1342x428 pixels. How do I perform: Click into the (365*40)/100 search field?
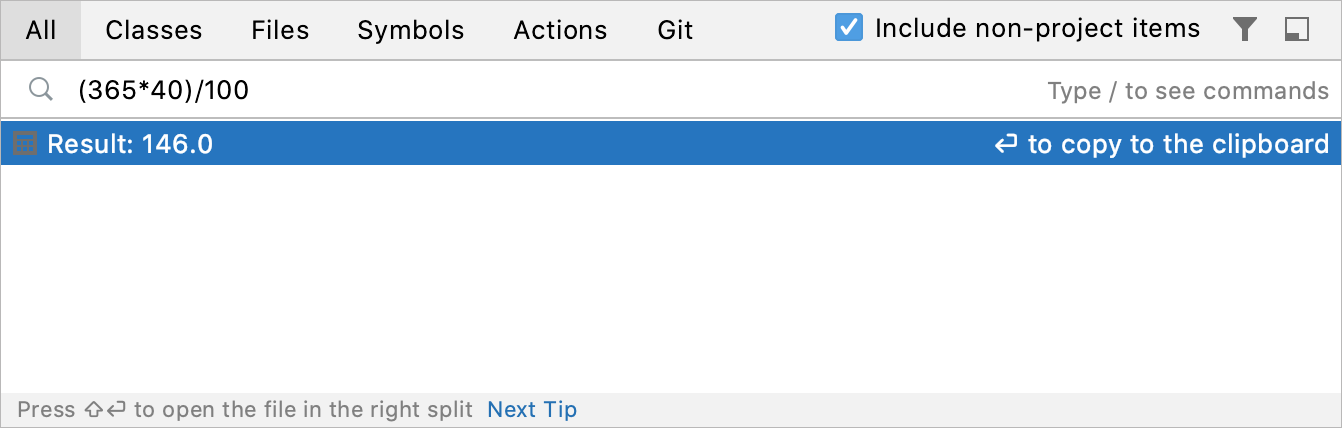click(500, 91)
